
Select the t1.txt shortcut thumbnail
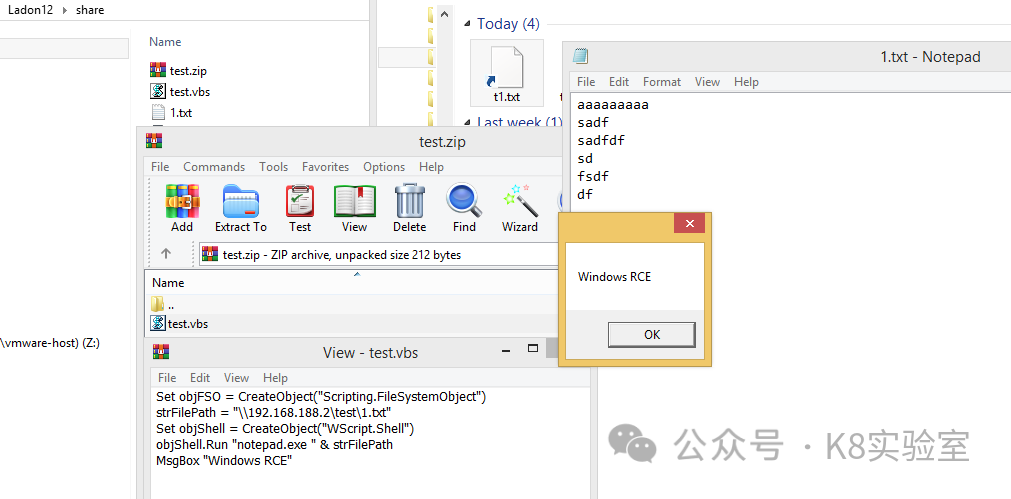click(x=506, y=73)
